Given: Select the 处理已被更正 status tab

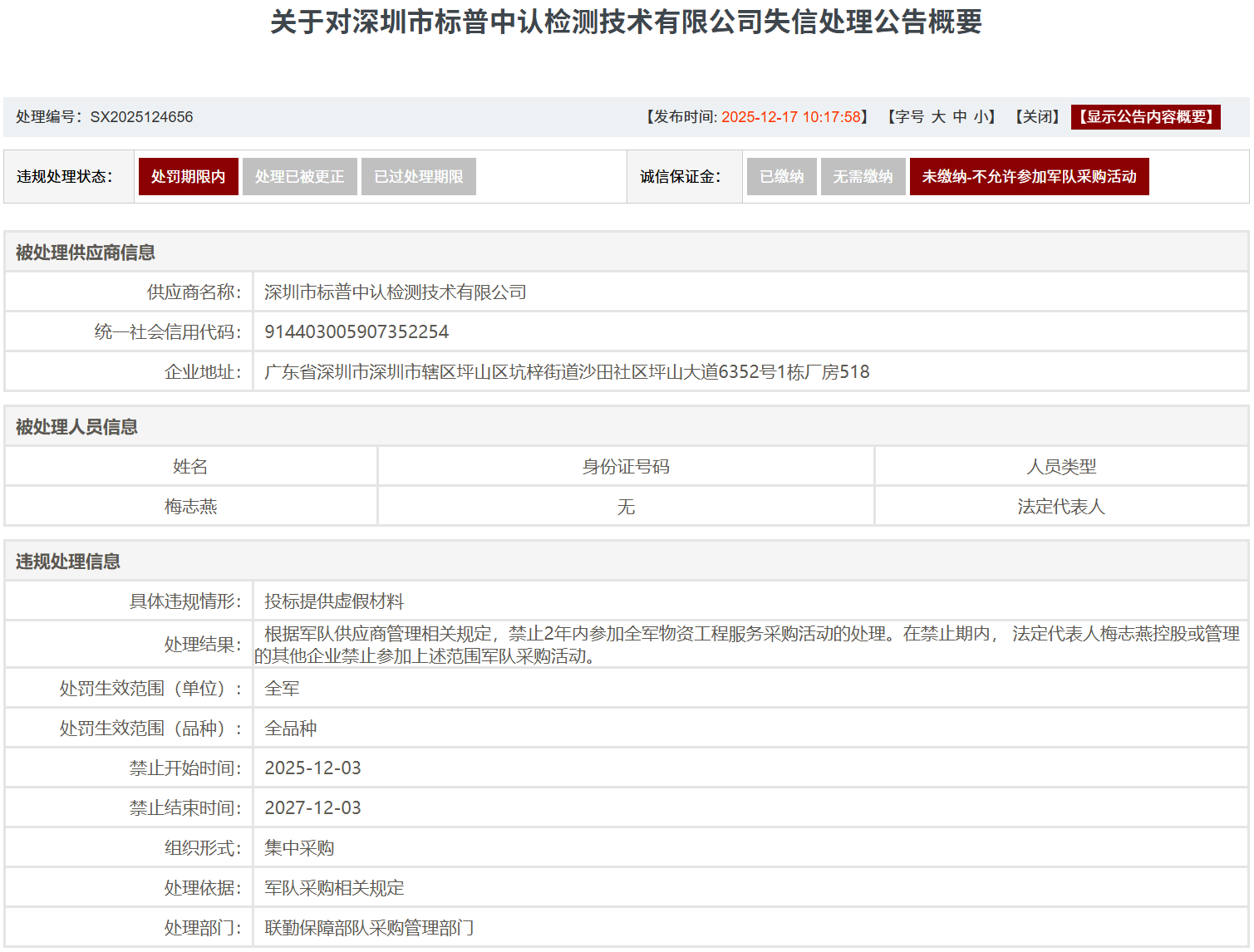Looking at the screenshot, I should (x=299, y=177).
